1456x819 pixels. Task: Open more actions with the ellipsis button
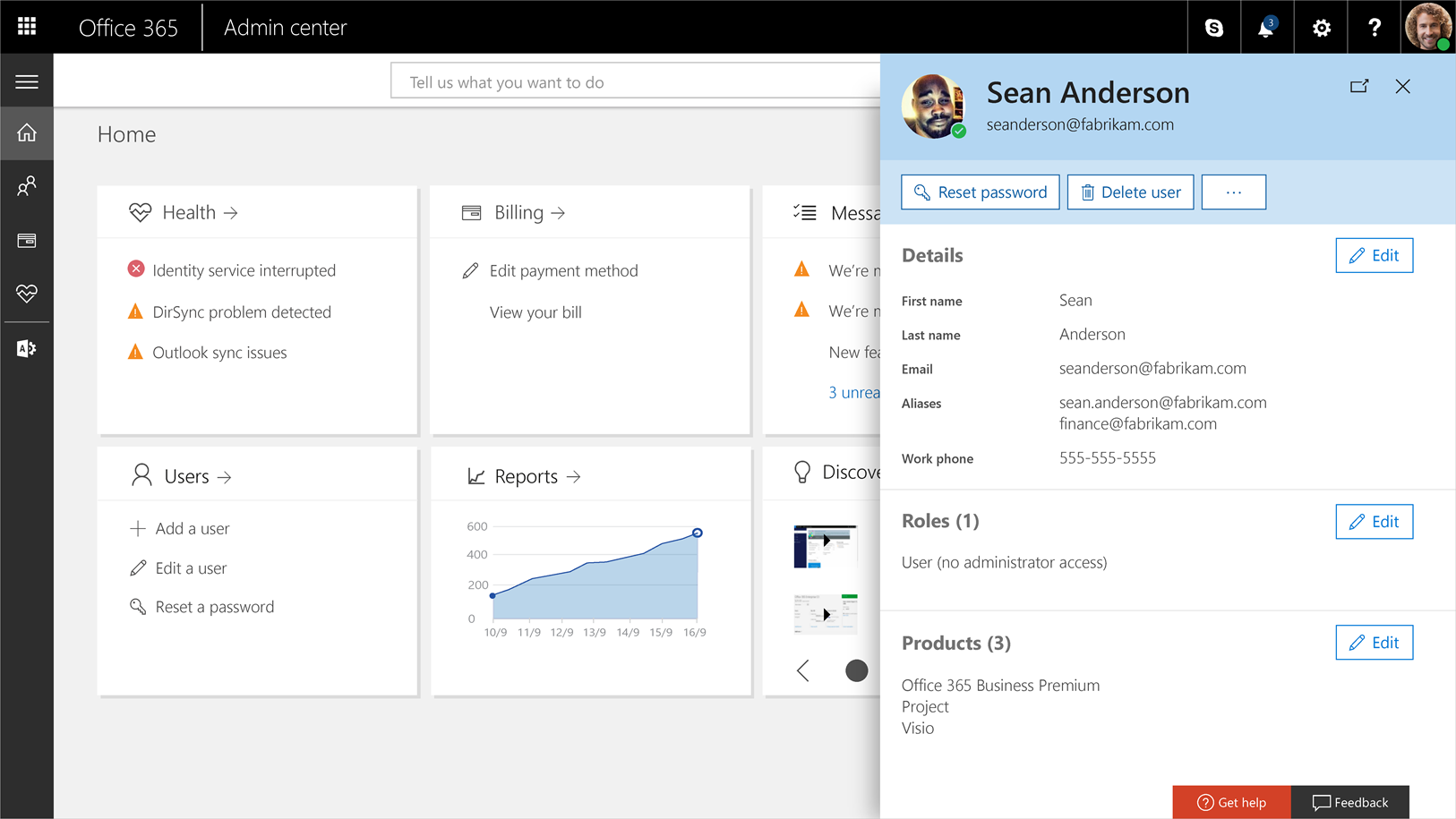pyautogui.click(x=1234, y=192)
